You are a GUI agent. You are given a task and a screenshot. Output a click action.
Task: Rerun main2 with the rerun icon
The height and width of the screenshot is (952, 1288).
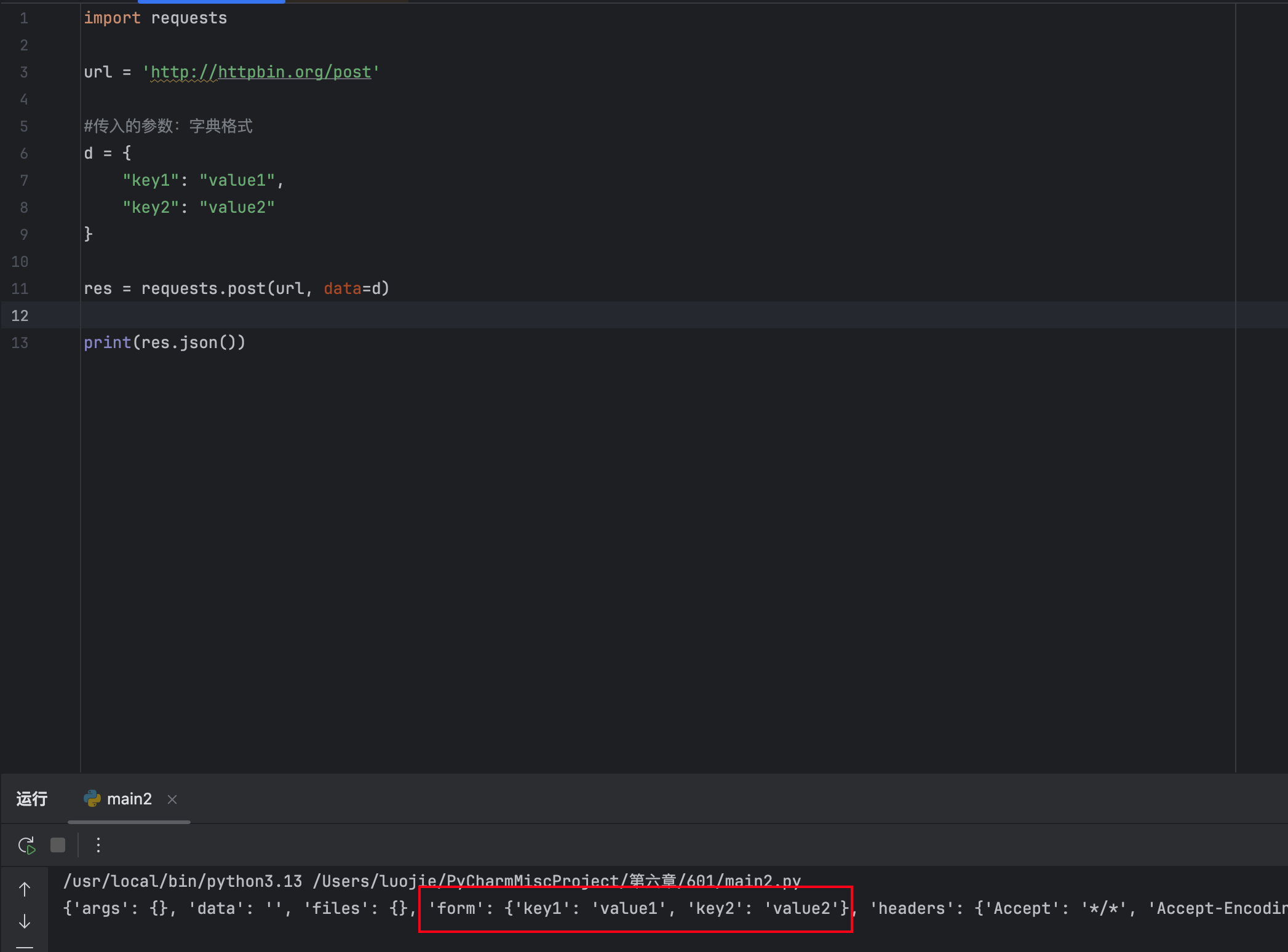coord(26,846)
